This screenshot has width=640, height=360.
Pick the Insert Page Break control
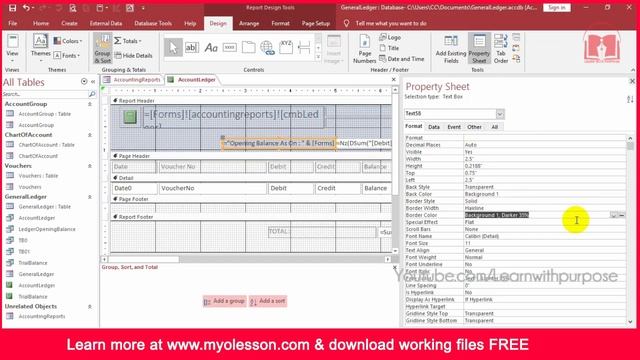coord(304,48)
